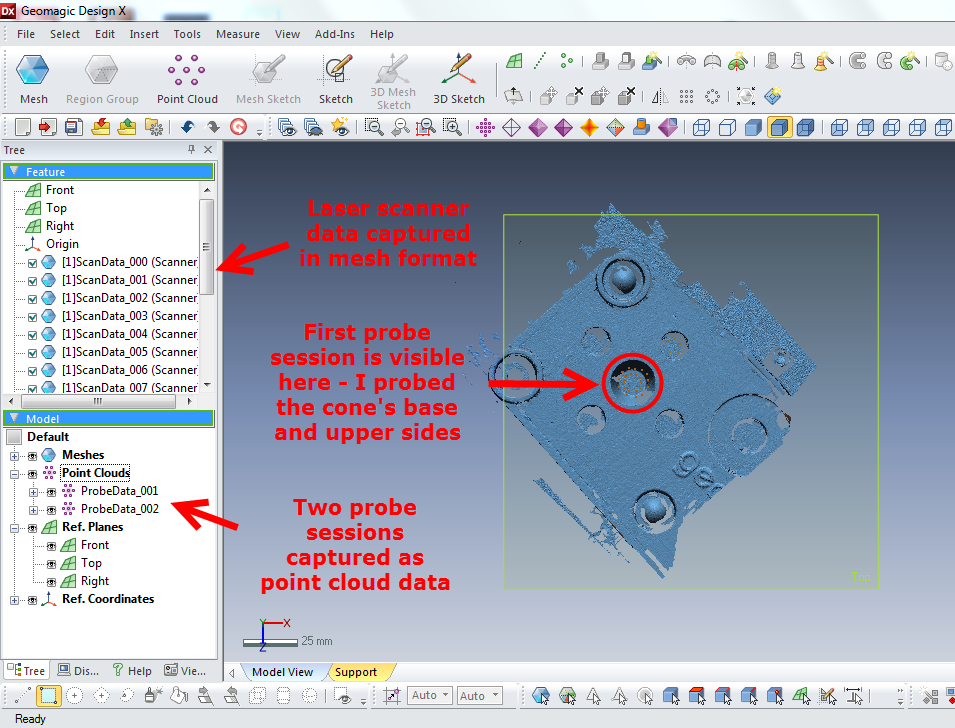Open the Auto dropdown near the bottom
This screenshot has height=728, width=955.
[429, 695]
